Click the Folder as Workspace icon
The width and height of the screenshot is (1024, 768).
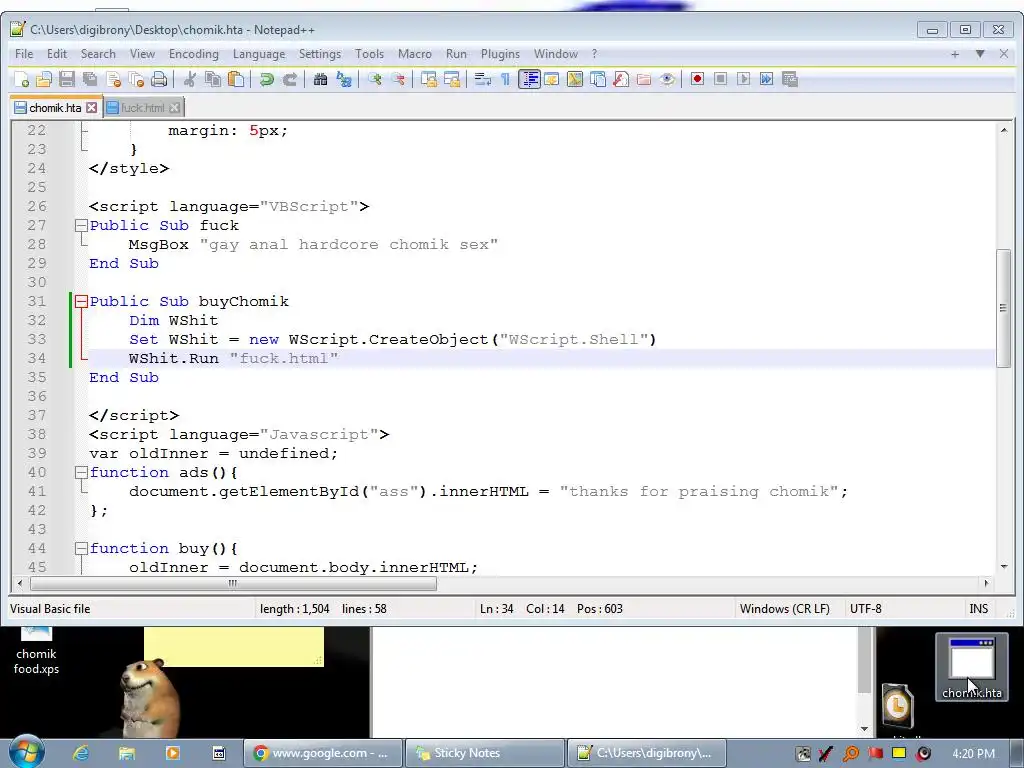coord(644,80)
